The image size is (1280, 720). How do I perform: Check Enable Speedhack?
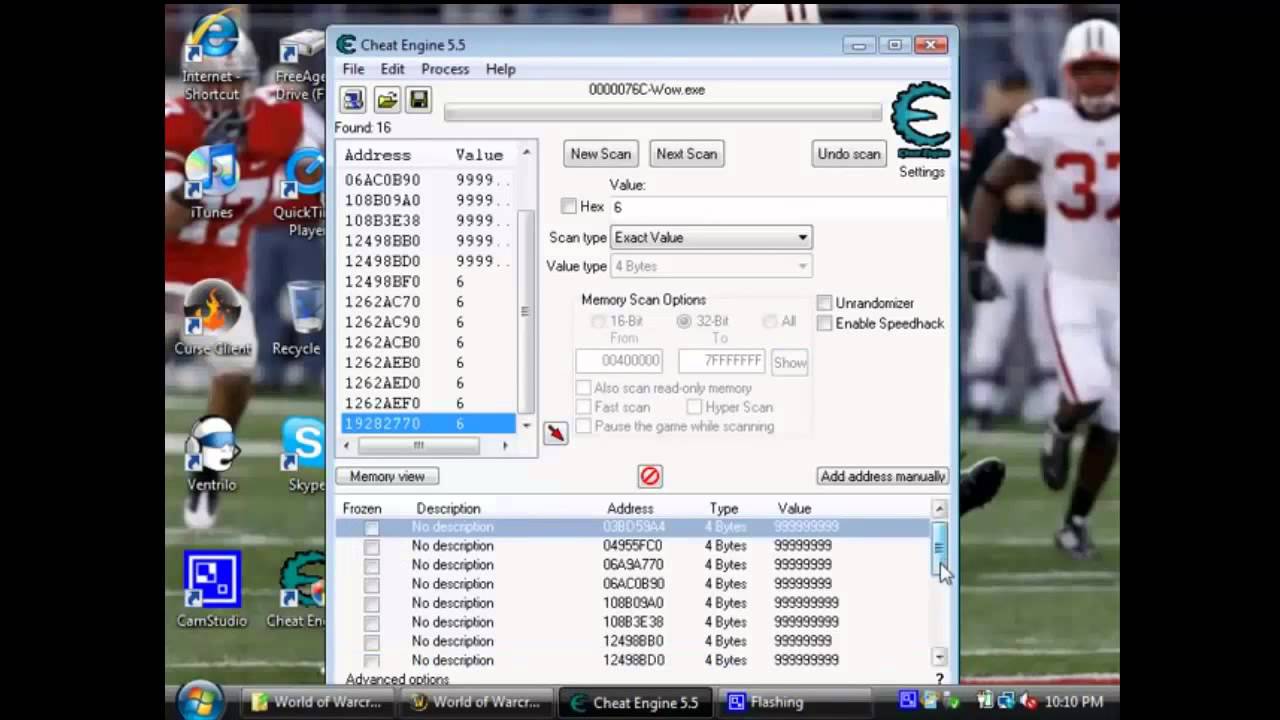(824, 323)
